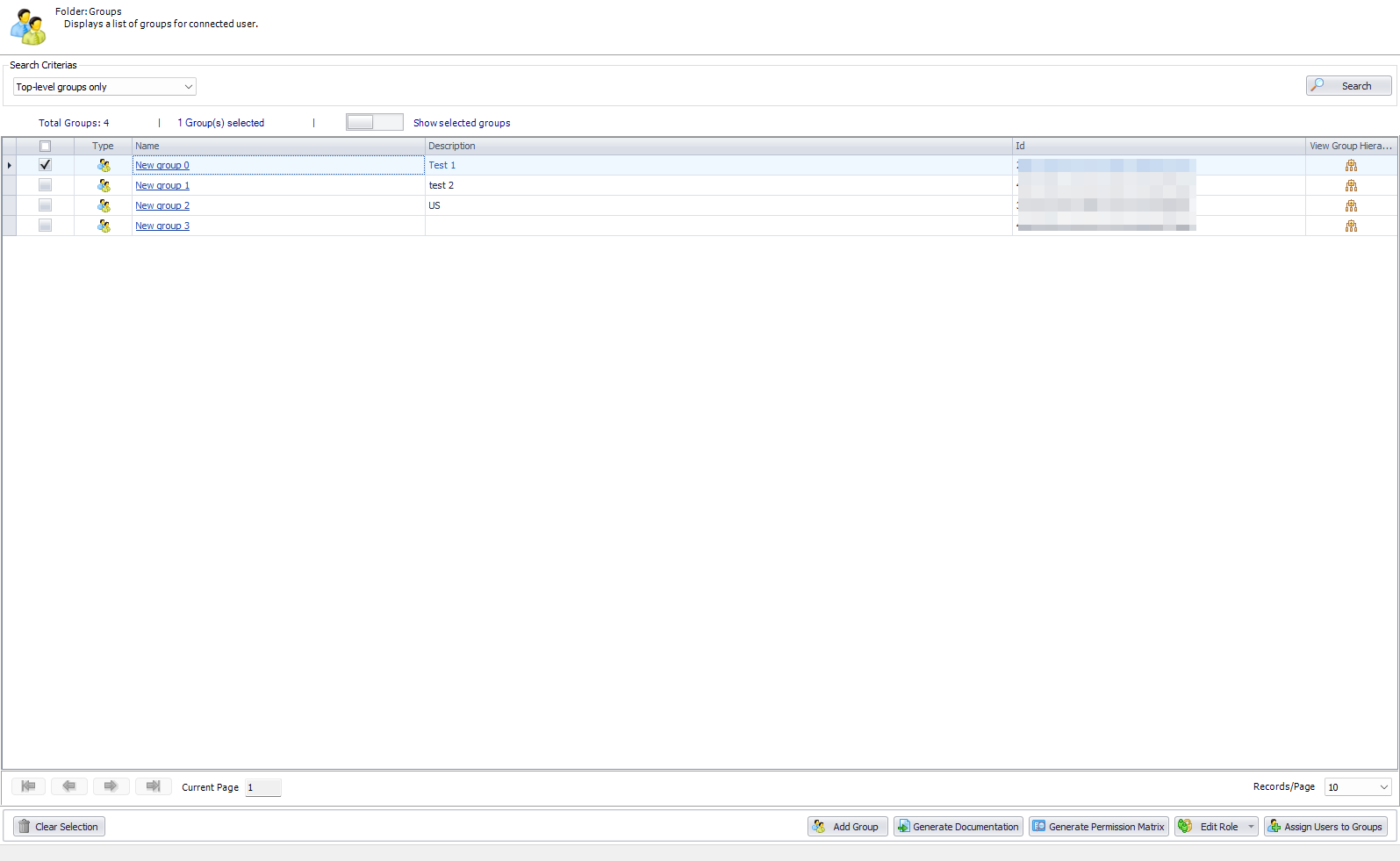The image size is (1400, 861).
Task: Go to the previous page arrow
Action: pos(69,786)
